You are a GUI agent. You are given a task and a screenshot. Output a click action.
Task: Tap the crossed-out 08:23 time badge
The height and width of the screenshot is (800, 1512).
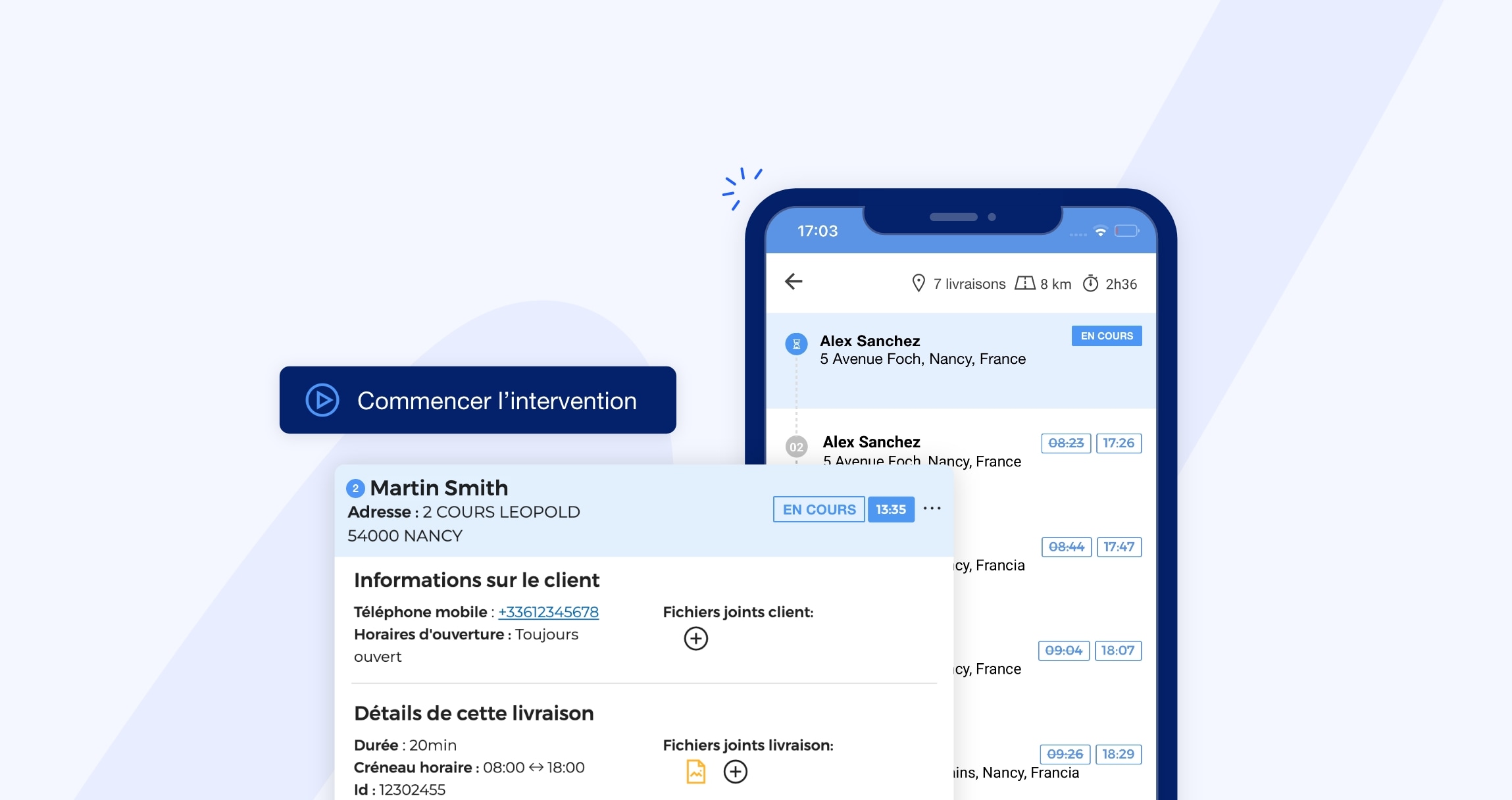point(1066,443)
